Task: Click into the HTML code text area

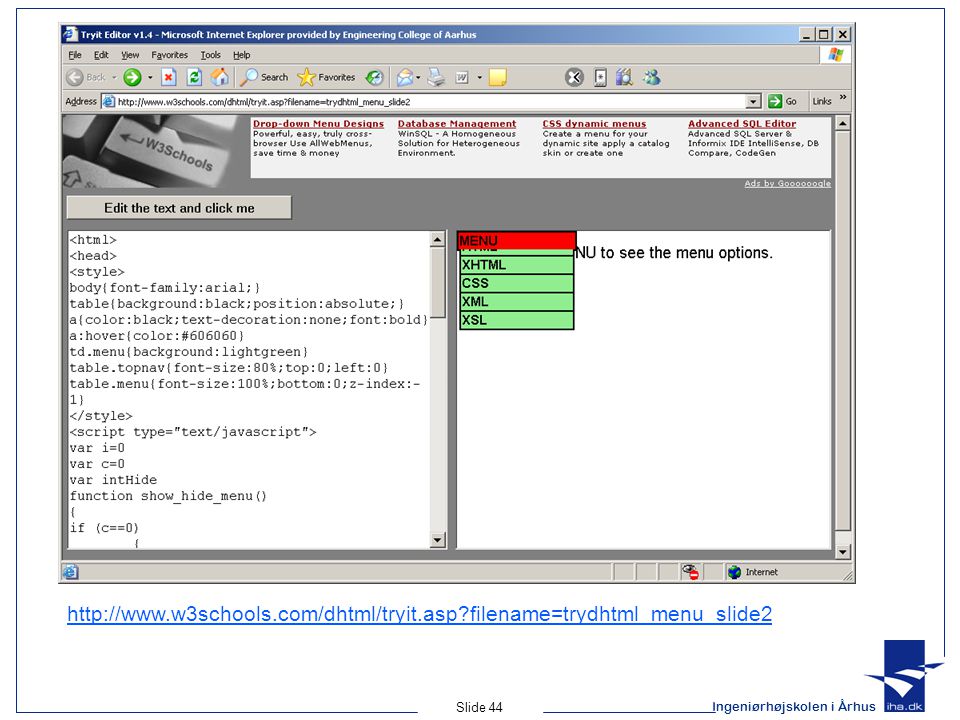Action: click(x=249, y=389)
